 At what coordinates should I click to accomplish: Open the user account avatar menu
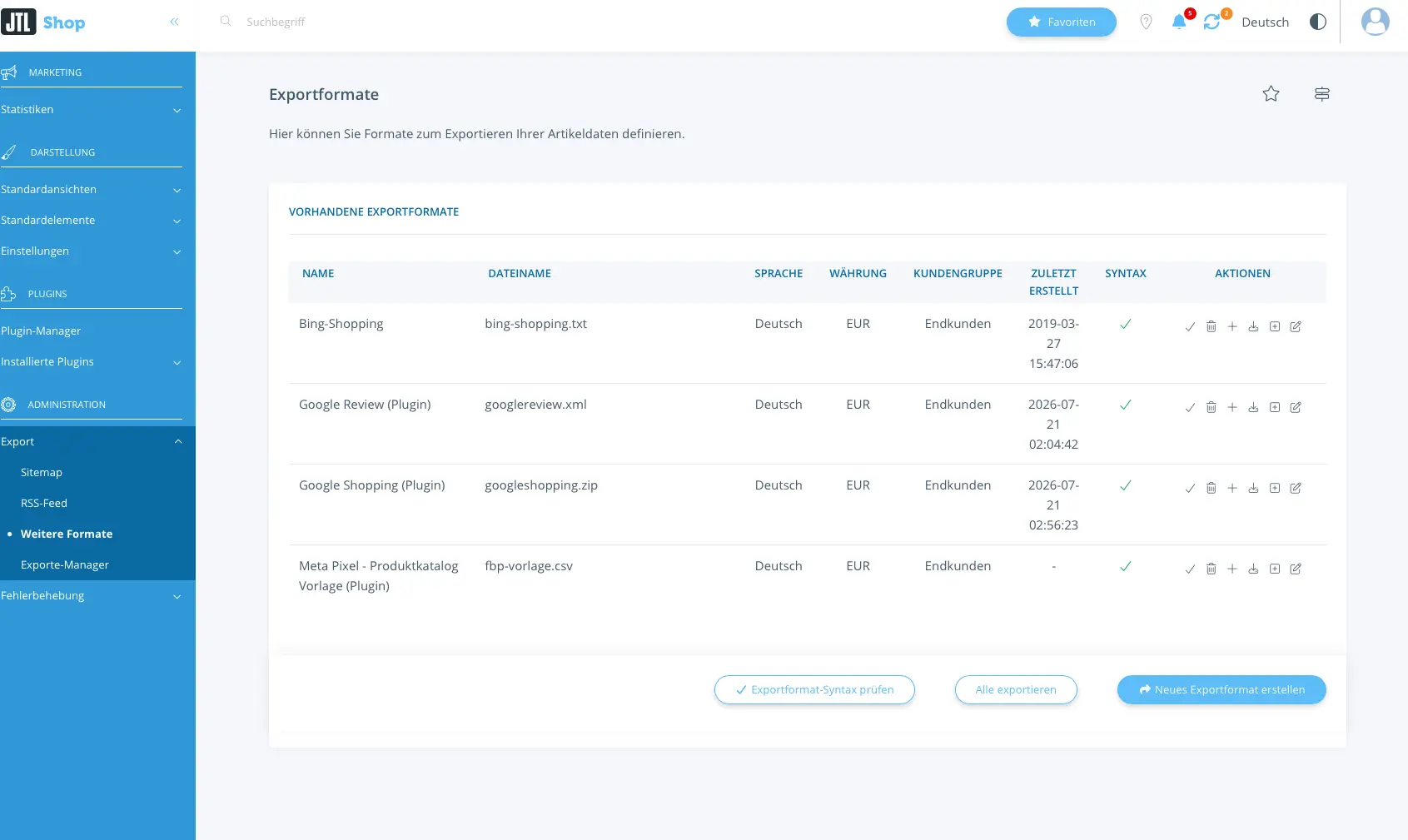click(1375, 22)
